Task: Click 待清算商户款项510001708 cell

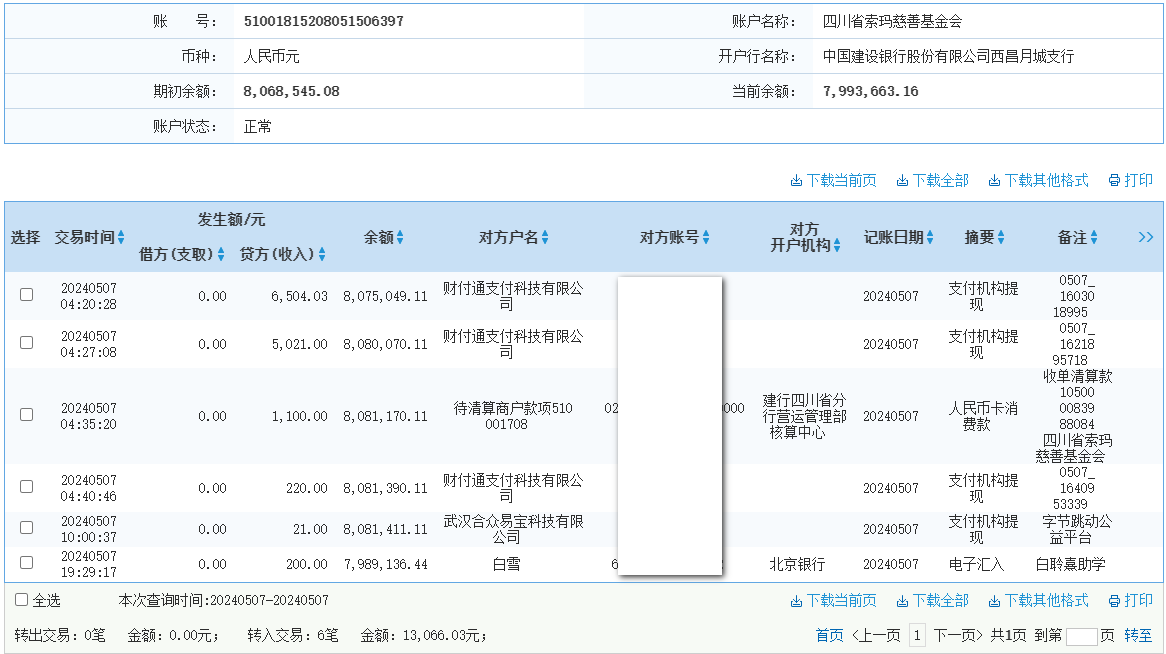Action: [513, 417]
